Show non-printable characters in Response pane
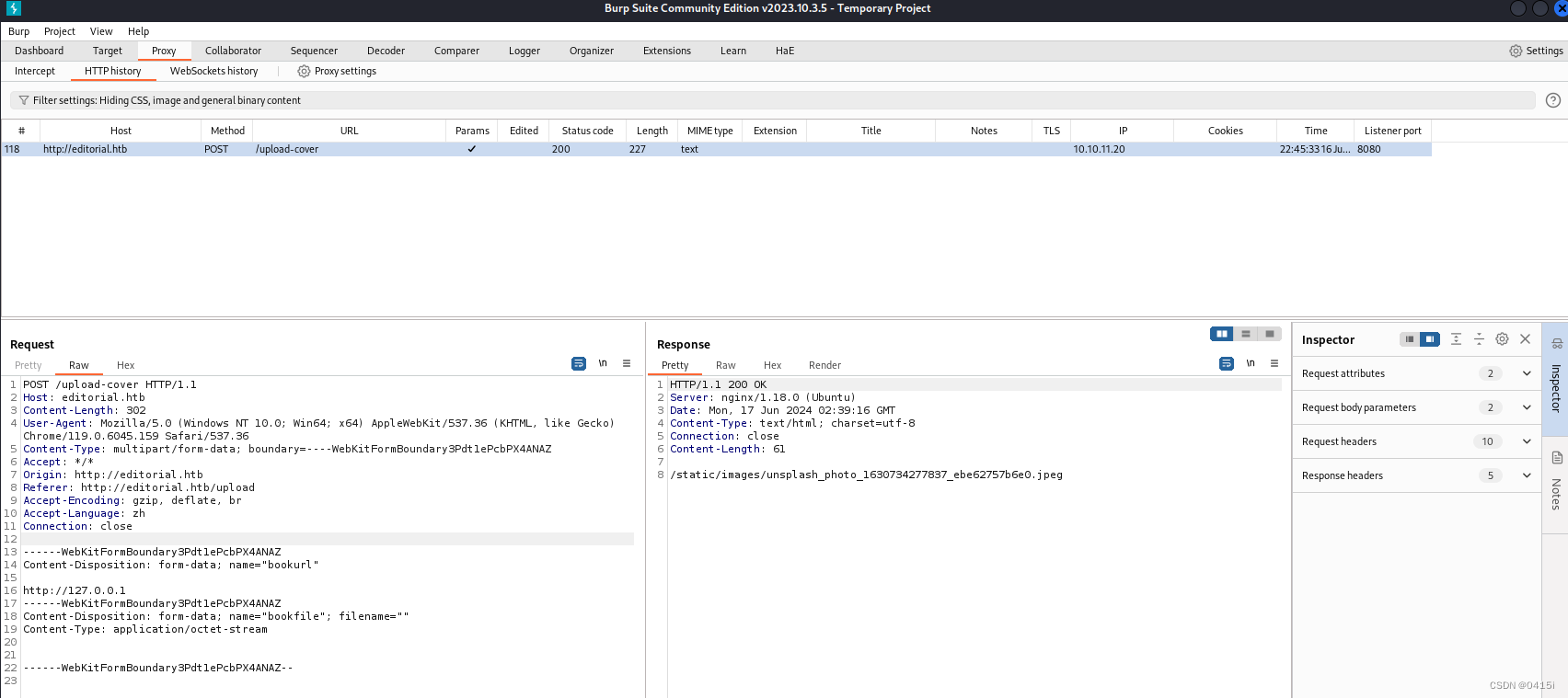Screen dimensions: 1568x698 tap(1251, 364)
